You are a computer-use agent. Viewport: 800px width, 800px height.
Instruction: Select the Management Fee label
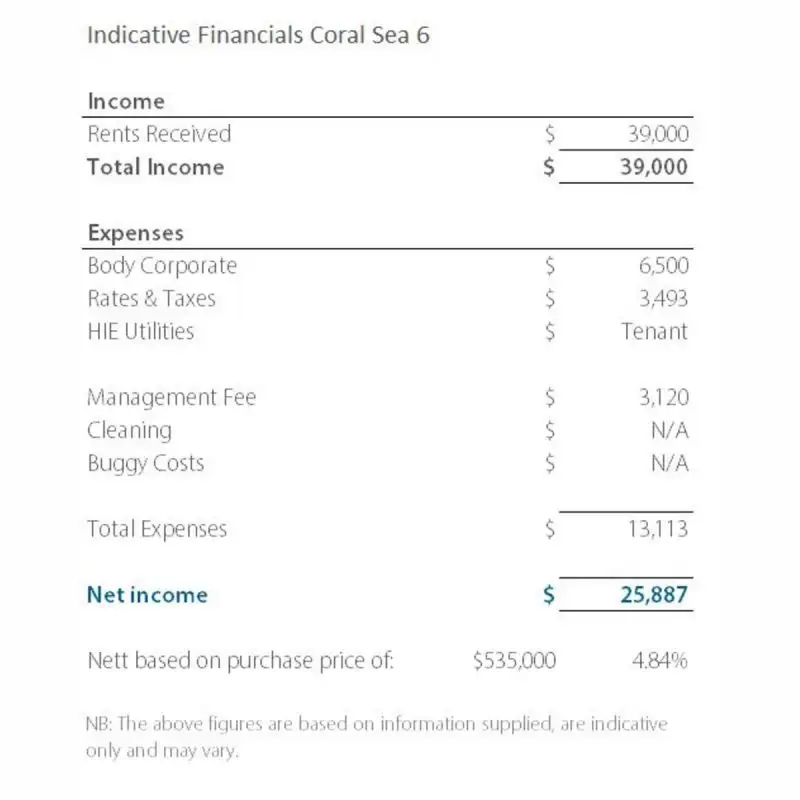(172, 397)
